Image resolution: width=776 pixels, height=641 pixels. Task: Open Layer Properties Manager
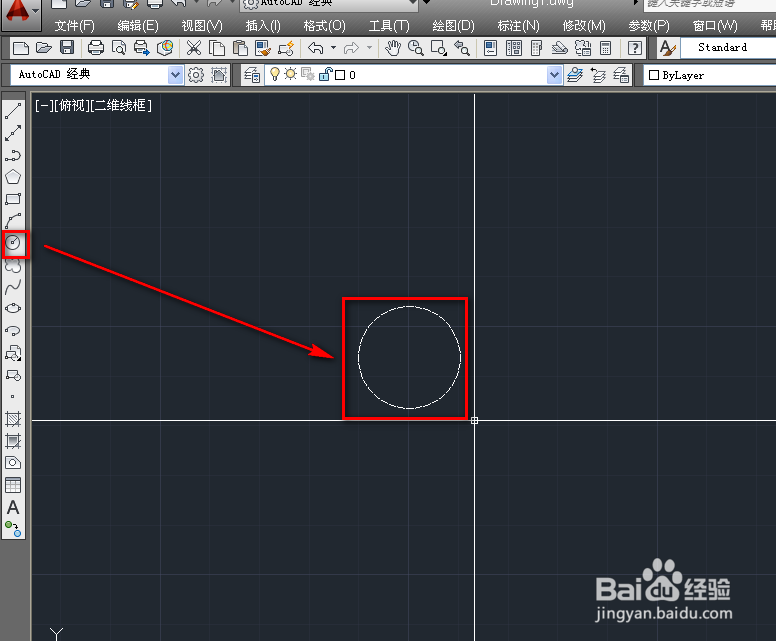click(x=252, y=75)
